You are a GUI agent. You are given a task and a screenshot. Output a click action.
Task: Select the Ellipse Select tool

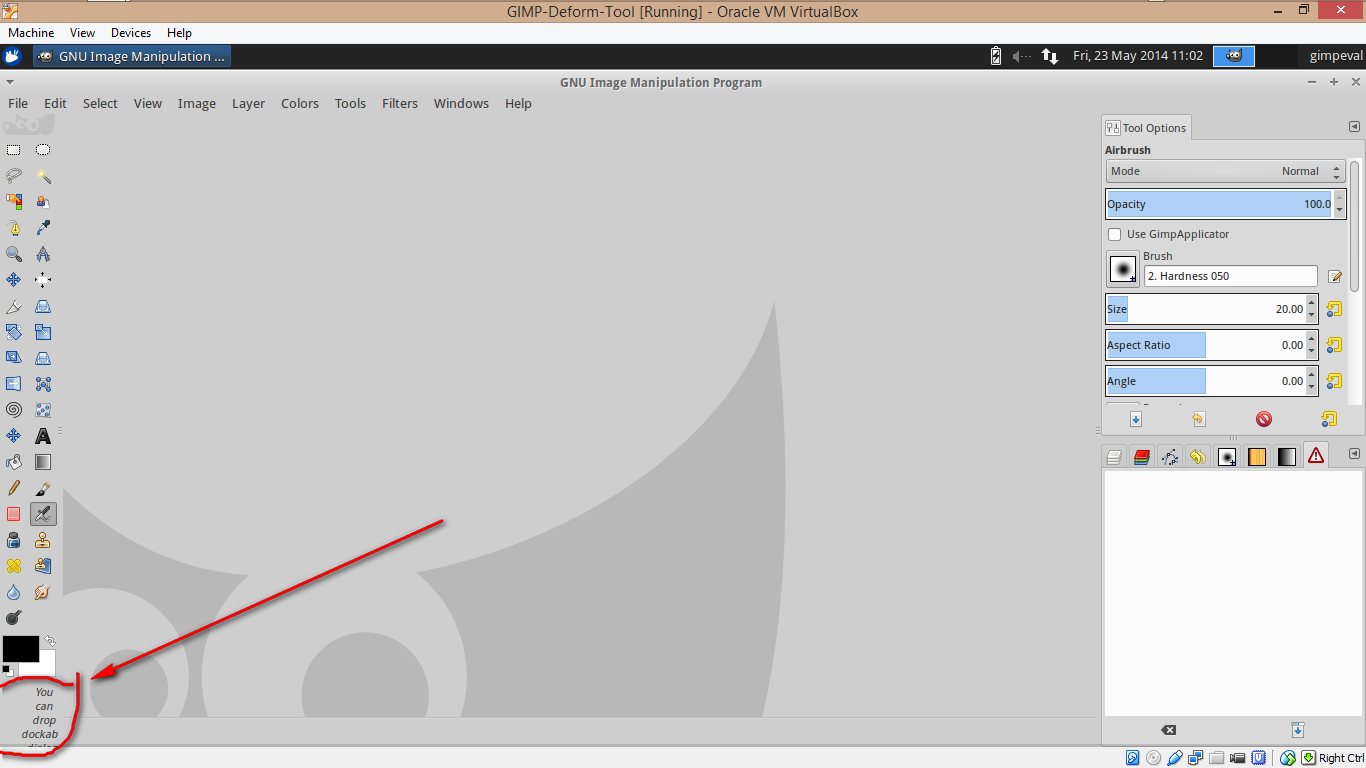pyautogui.click(x=43, y=150)
